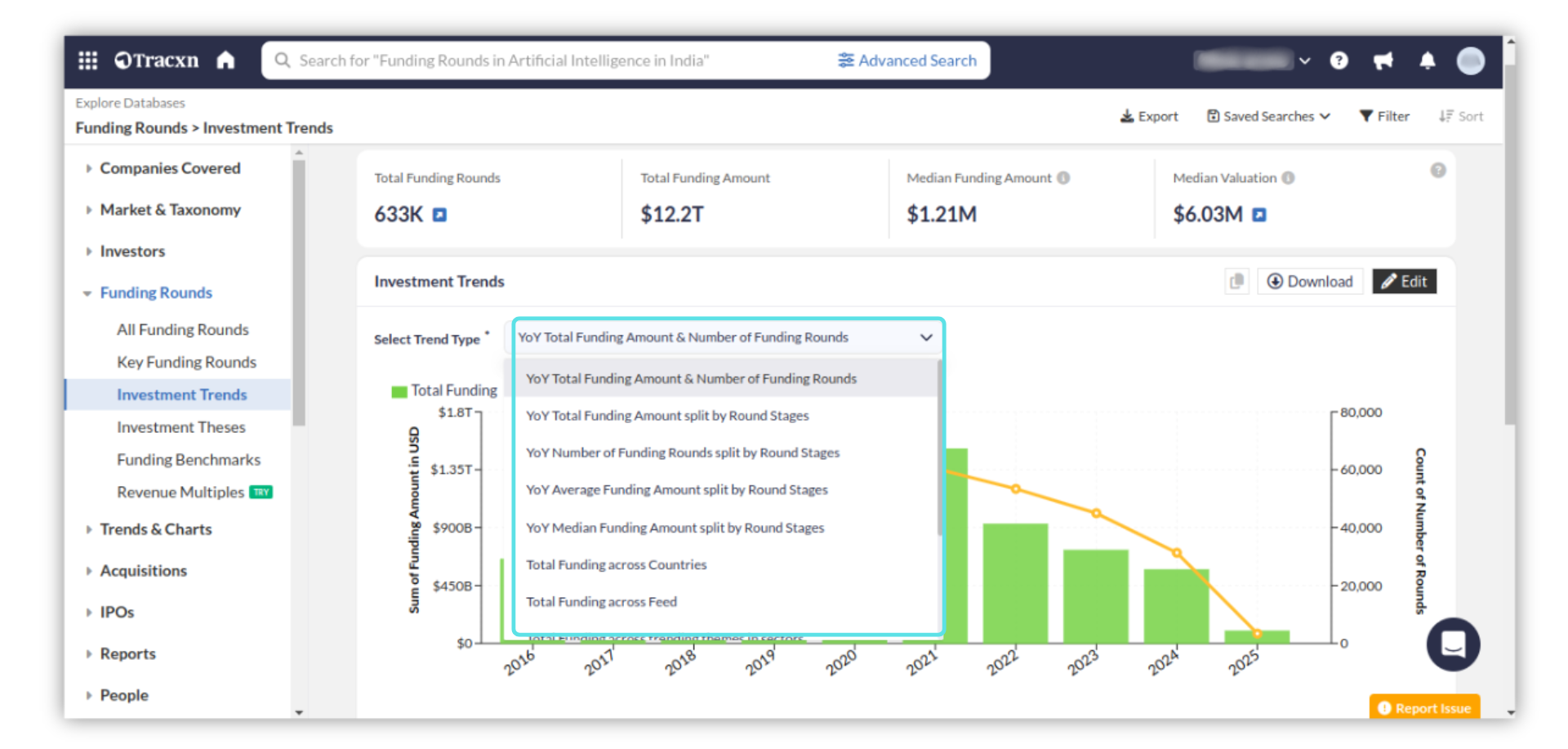The width and height of the screenshot is (1568, 749).
Task: Click the Download button
Action: [1310, 282]
